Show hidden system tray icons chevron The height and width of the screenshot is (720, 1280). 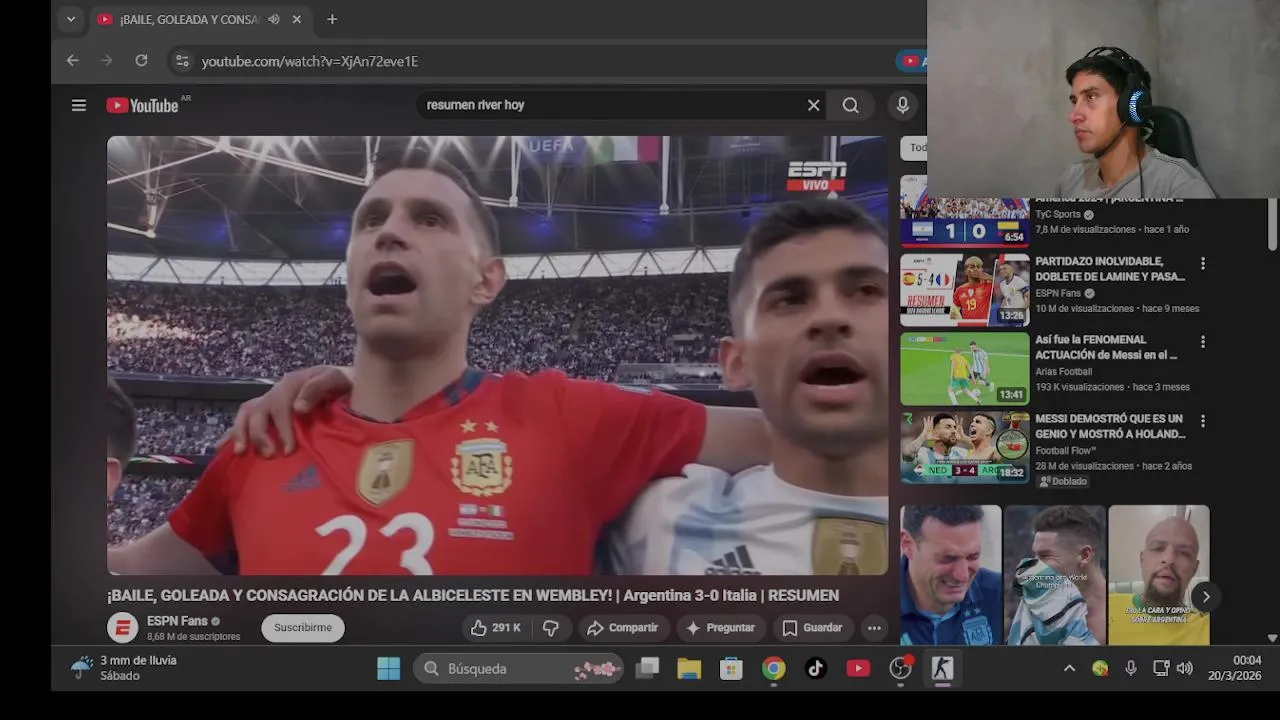tap(1069, 668)
